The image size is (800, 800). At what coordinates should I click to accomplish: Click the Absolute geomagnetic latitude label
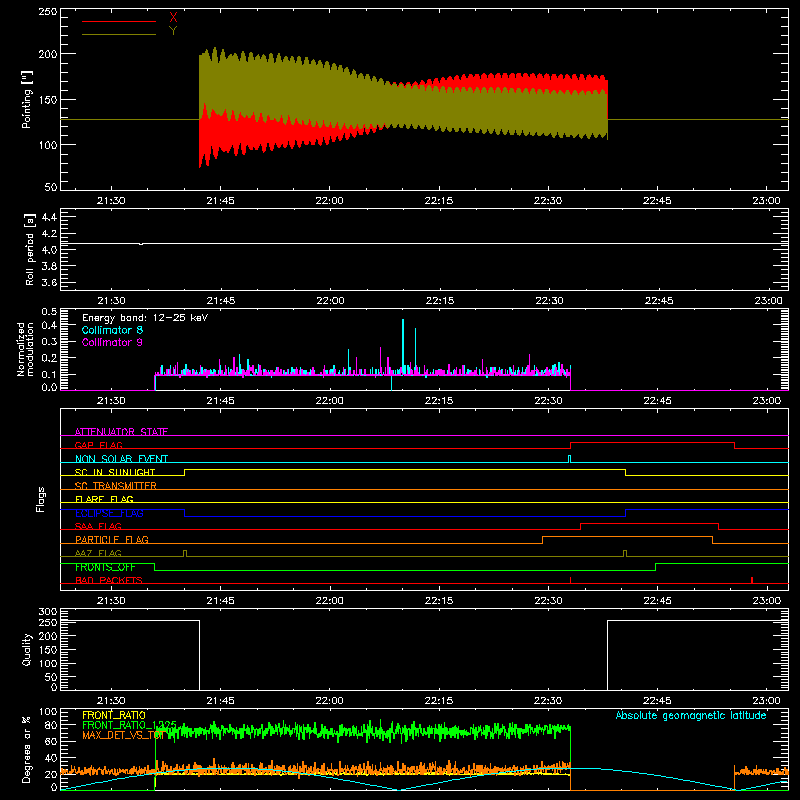[x=691, y=715]
